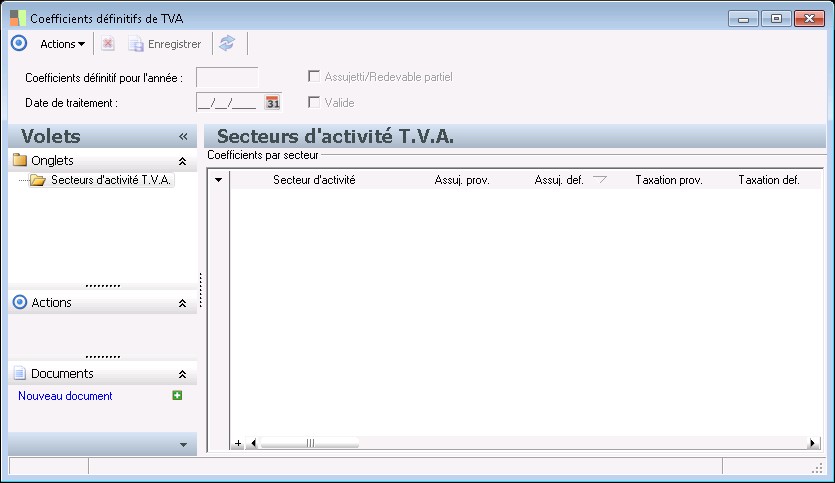Click the red X delete icon in toolbar
835x483 pixels.
click(108, 44)
